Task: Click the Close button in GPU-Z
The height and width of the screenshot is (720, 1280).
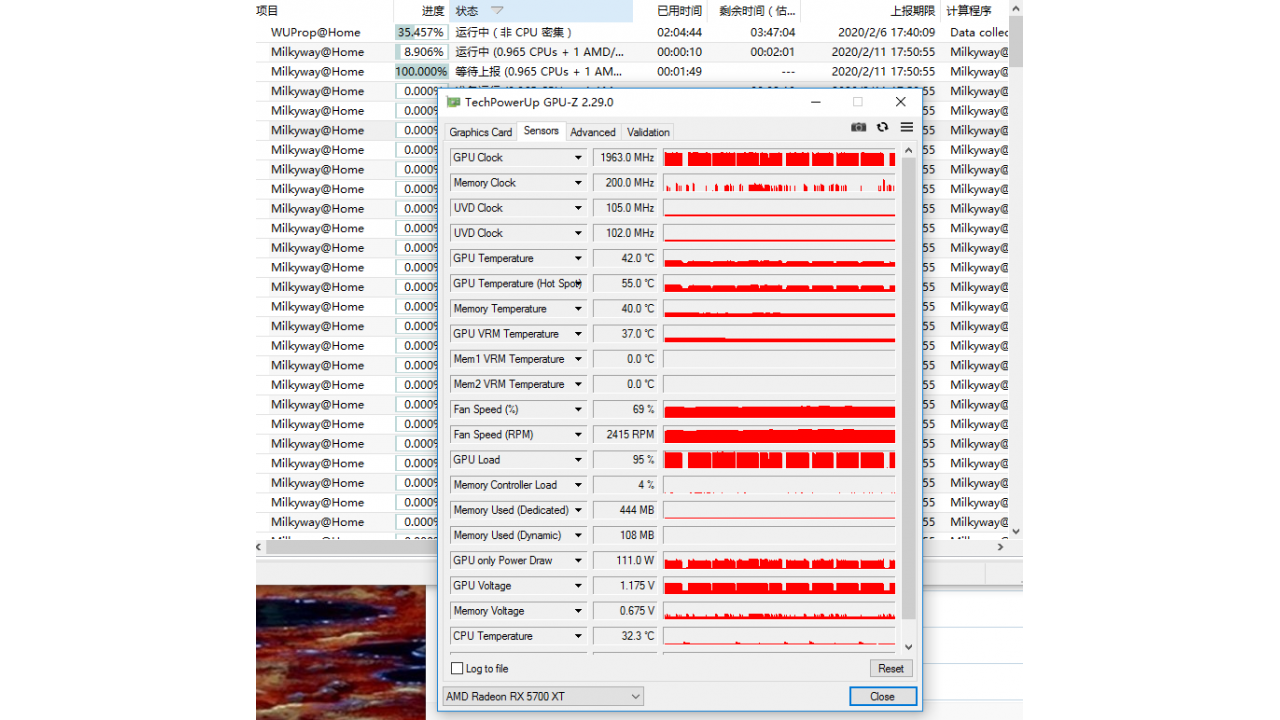Action: (882, 696)
